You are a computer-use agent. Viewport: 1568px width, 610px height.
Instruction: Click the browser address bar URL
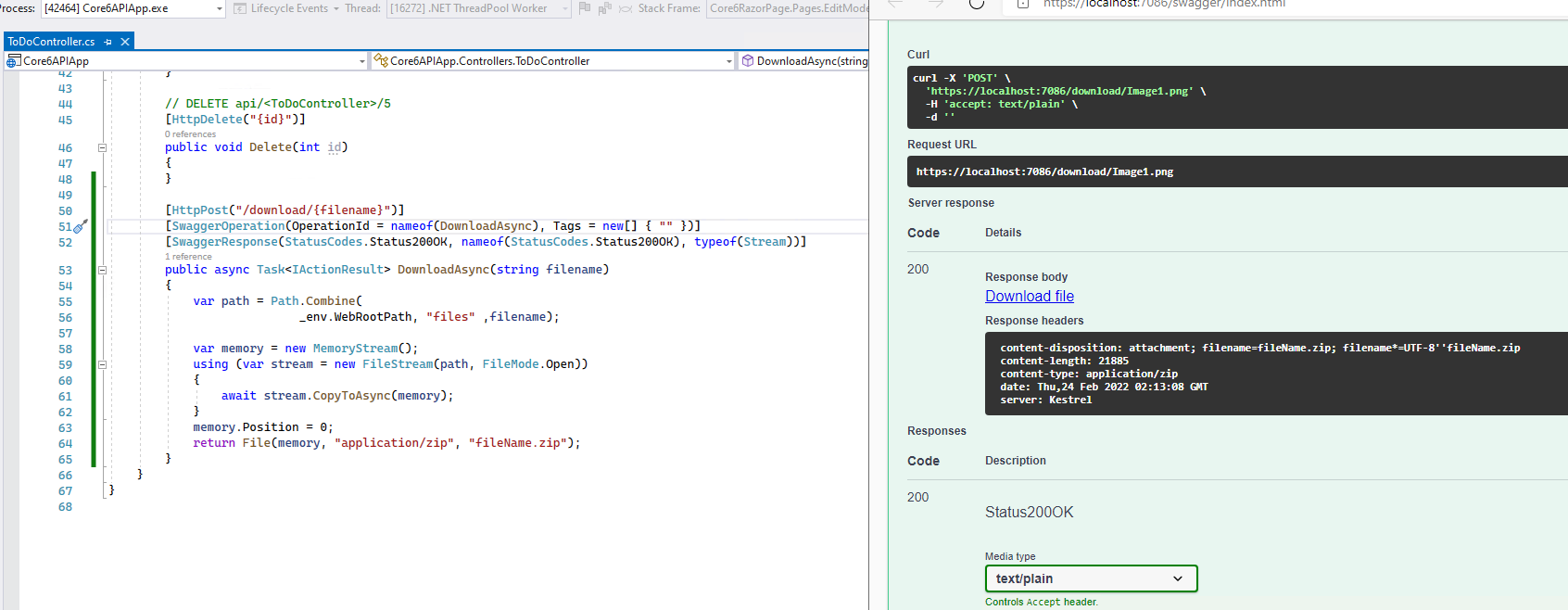(1164, 4)
